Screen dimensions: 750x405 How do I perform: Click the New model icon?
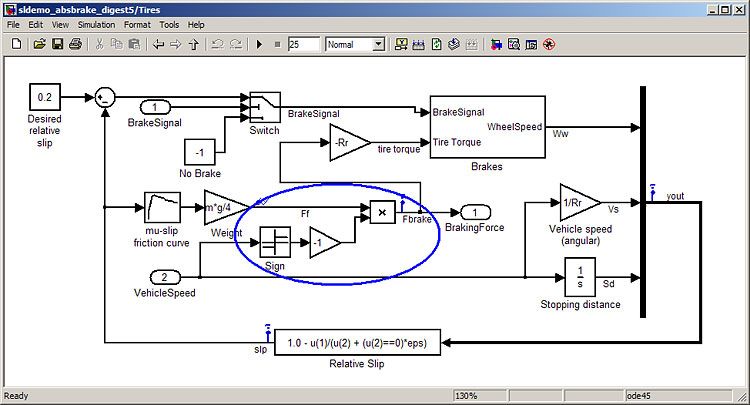pyautogui.click(x=17, y=45)
